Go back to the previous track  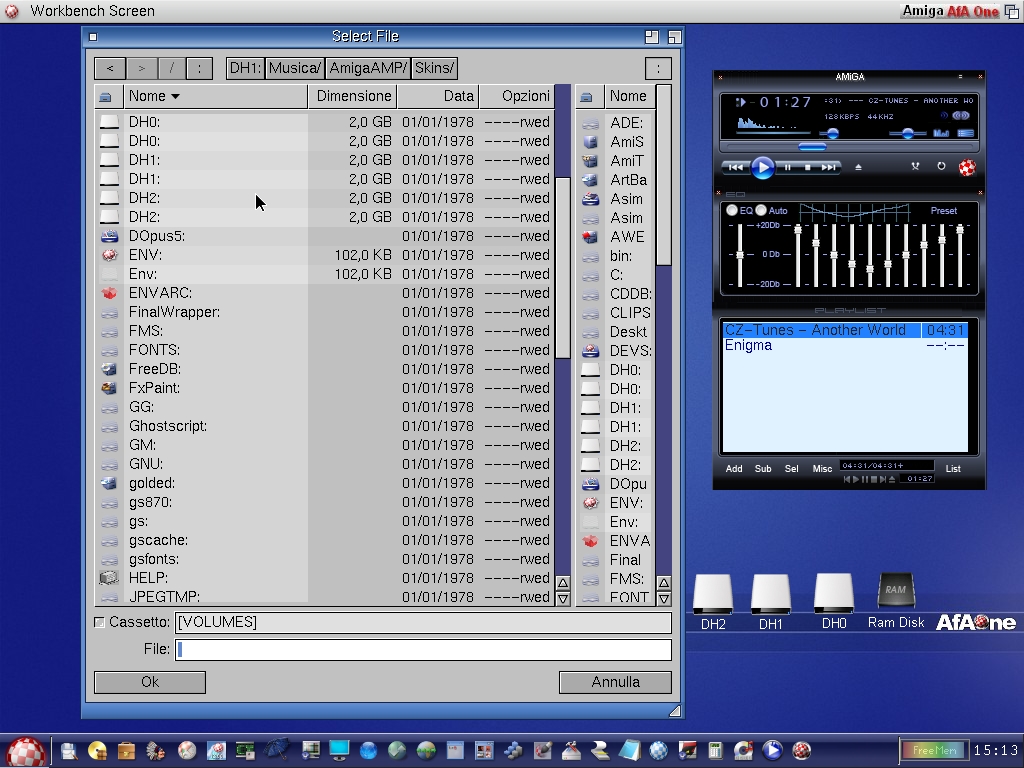point(735,168)
